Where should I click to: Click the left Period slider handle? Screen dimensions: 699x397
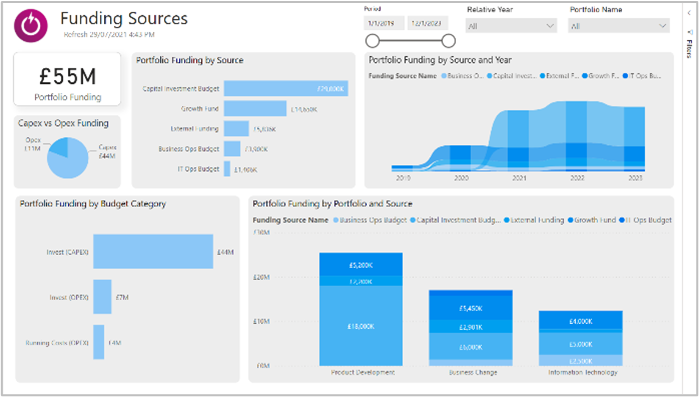(x=372, y=41)
